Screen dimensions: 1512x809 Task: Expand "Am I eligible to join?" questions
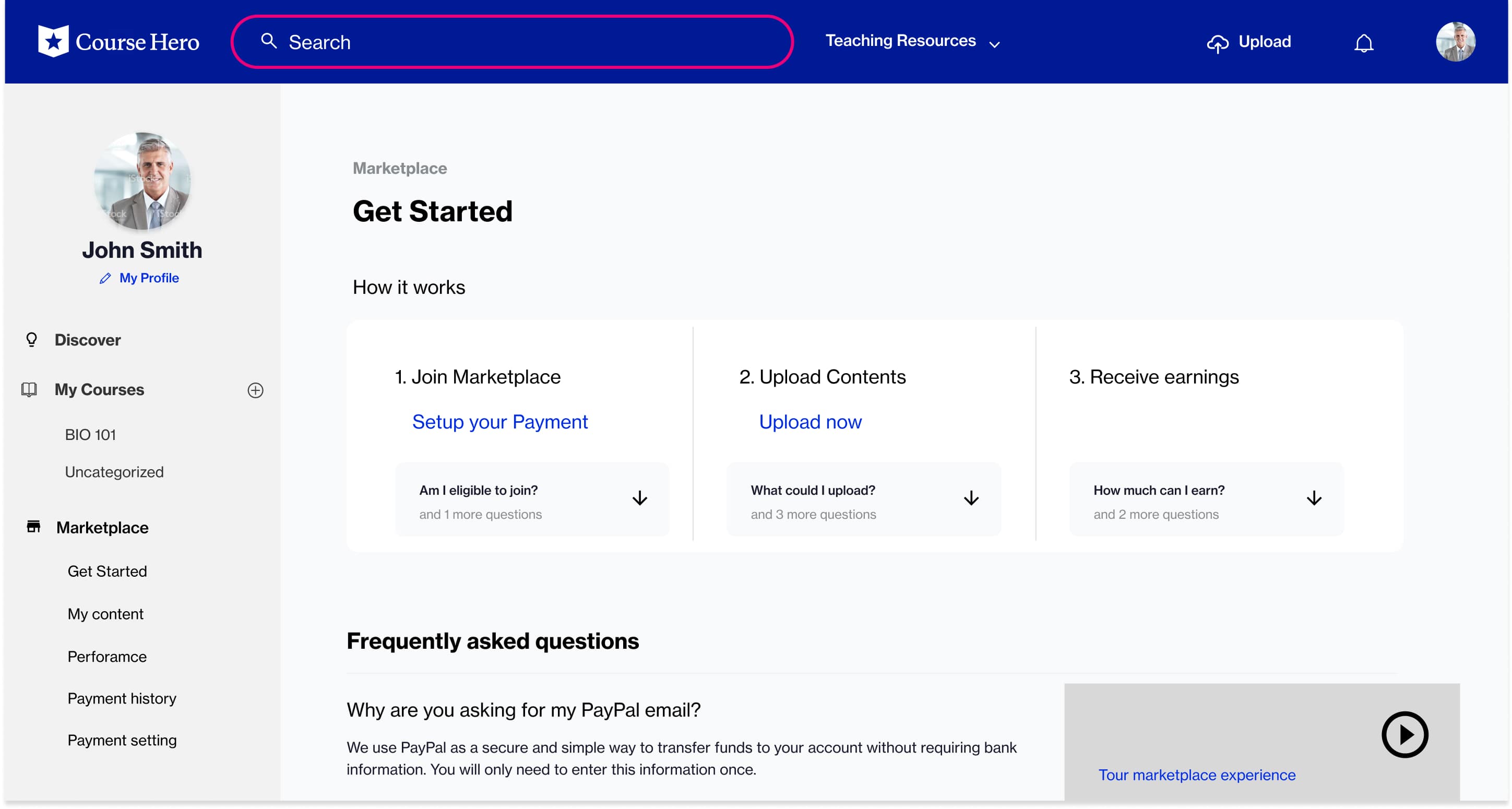click(x=639, y=498)
